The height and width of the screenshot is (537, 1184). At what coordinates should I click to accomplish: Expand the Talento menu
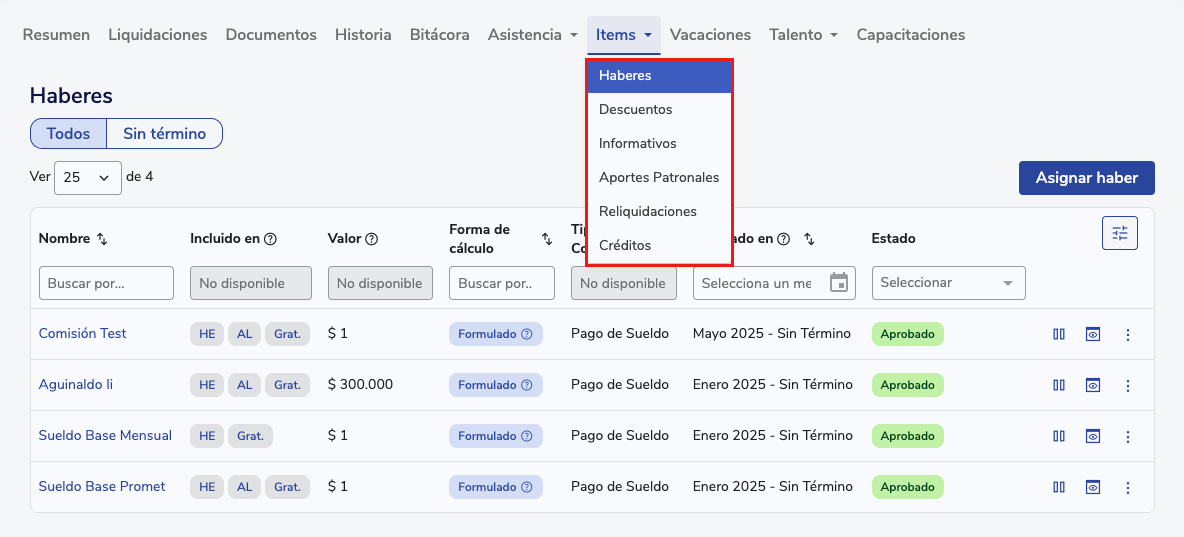(x=803, y=35)
